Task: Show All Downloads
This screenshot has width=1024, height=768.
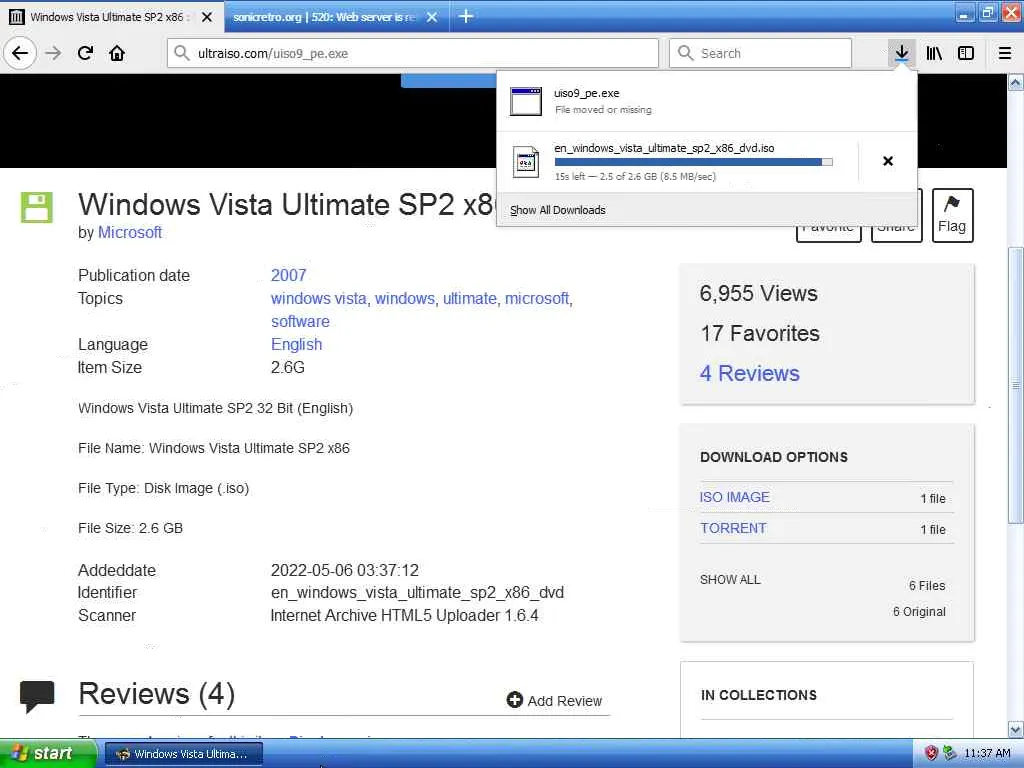Action: click(x=558, y=210)
